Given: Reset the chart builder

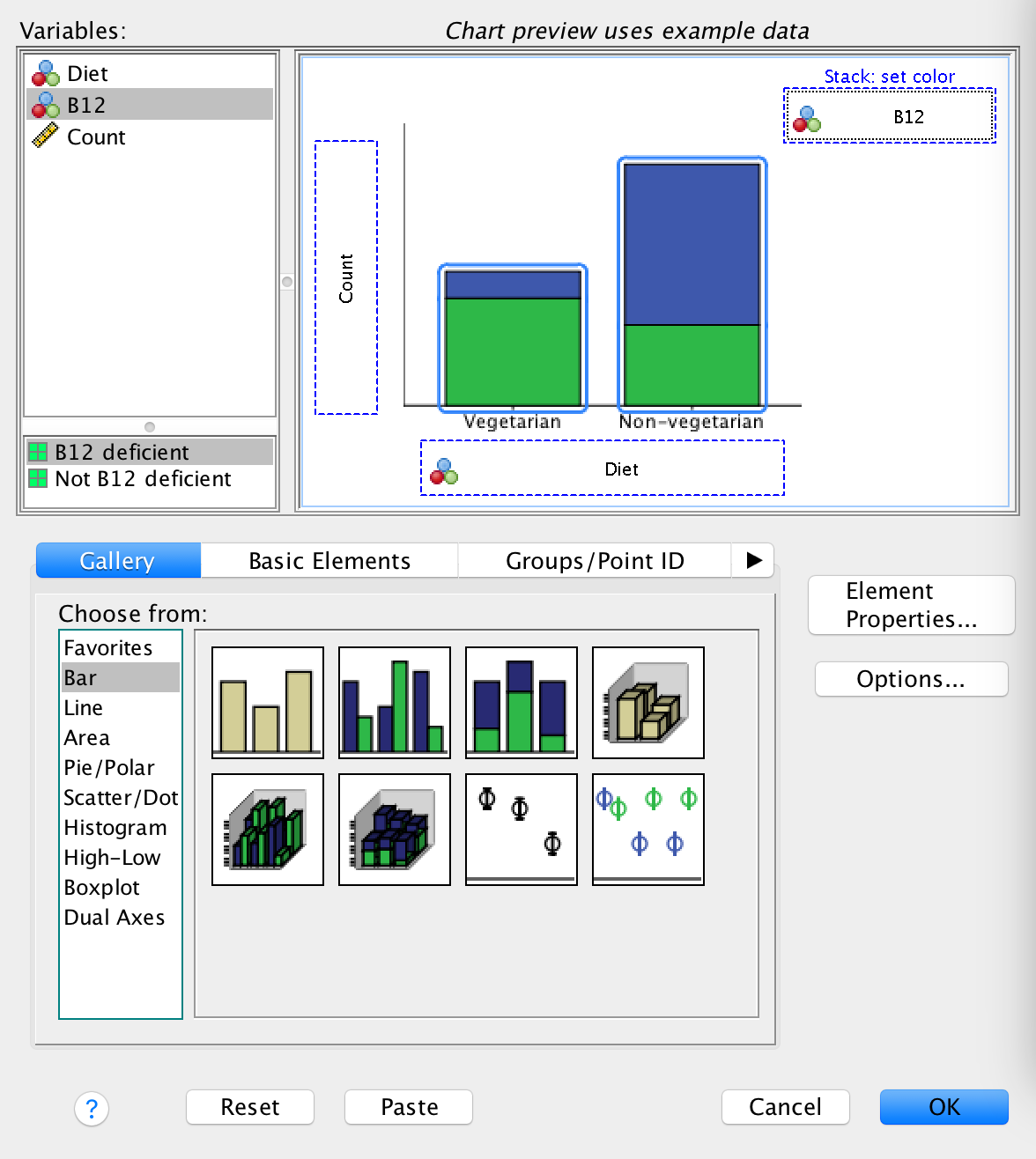Looking at the screenshot, I should coord(249,1107).
